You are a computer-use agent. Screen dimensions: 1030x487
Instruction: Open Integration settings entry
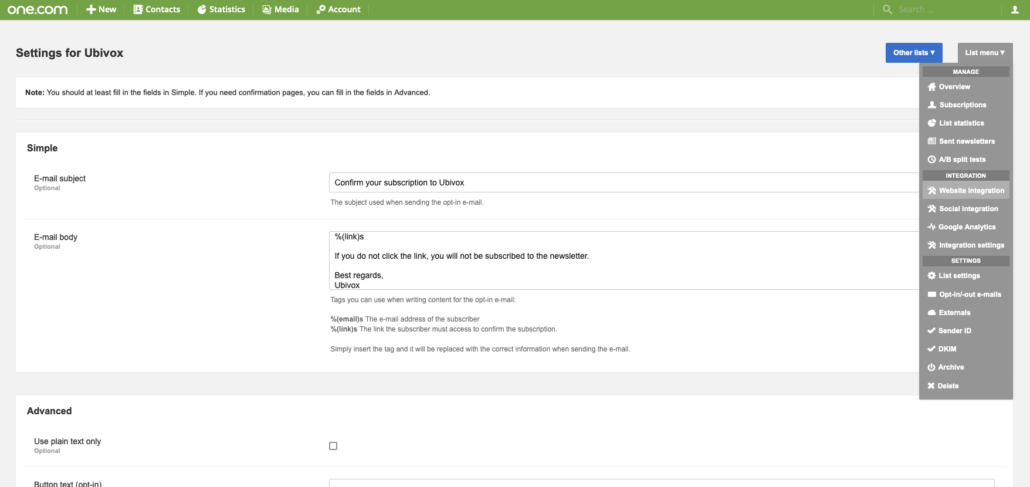(x=966, y=245)
